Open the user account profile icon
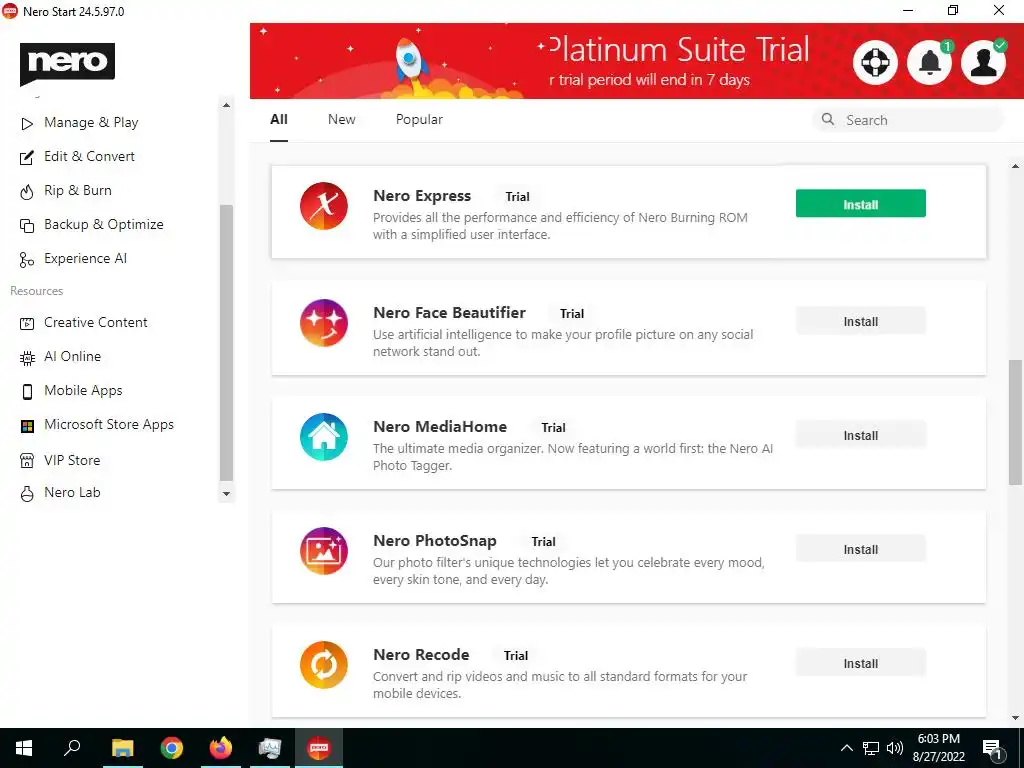Viewport: 1024px width, 768px height. 984,63
